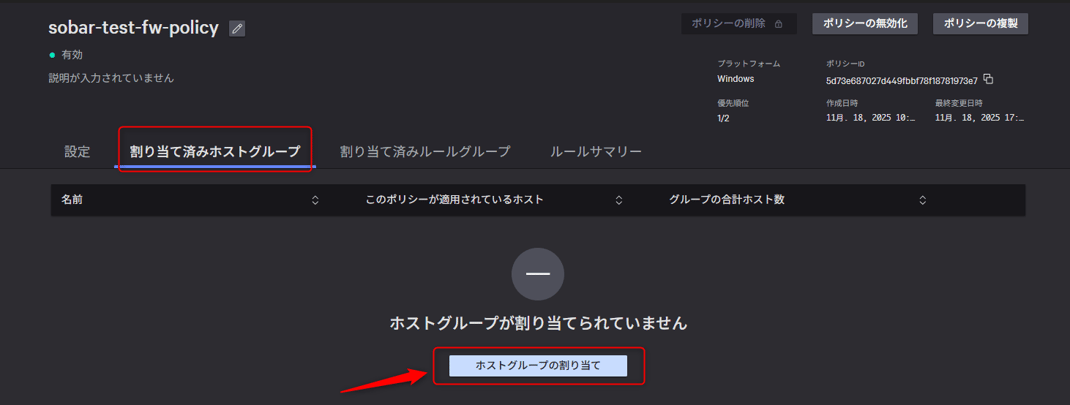The width and height of the screenshot is (1070, 405).
Task: Click the 作成日時 date value
Action: click(x=871, y=118)
